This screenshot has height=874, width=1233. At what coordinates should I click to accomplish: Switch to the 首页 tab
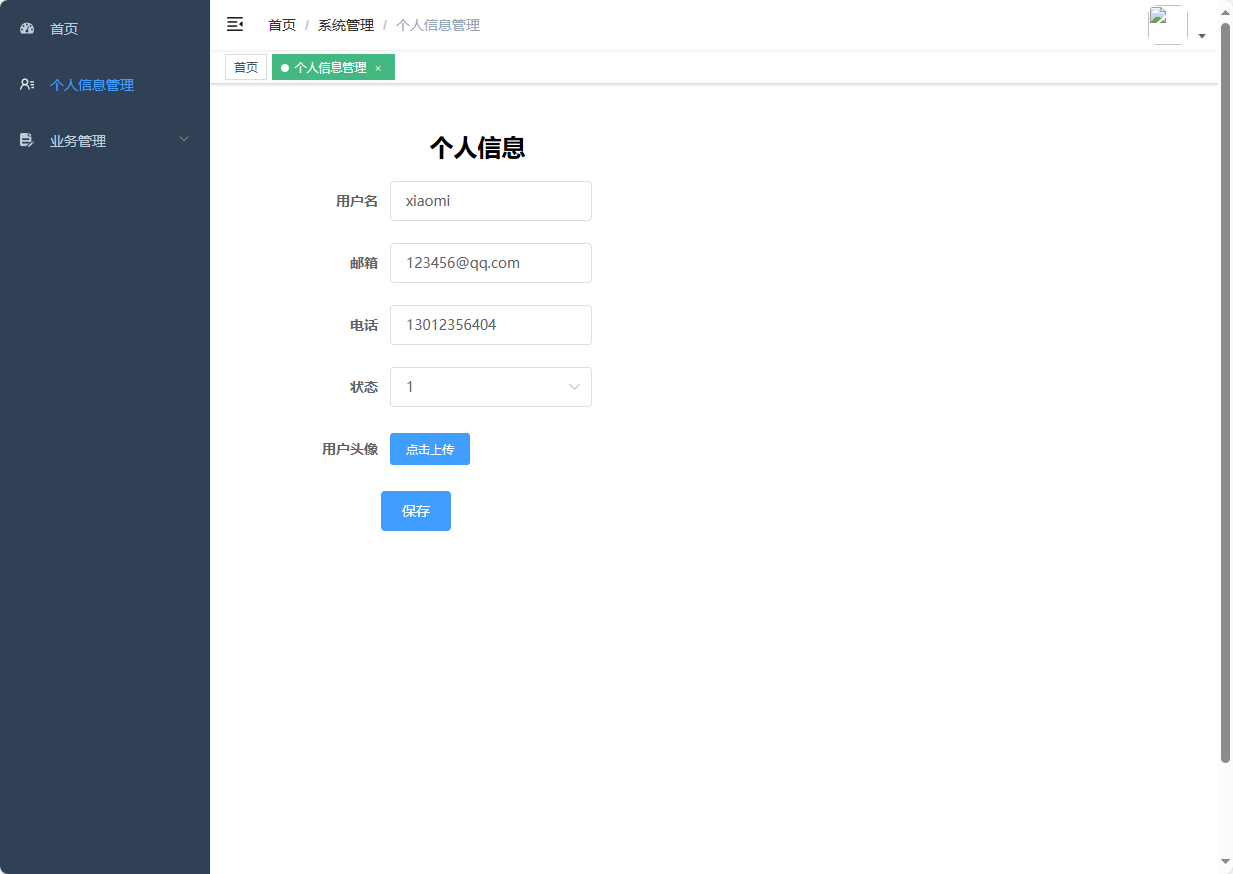click(x=246, y=67)
